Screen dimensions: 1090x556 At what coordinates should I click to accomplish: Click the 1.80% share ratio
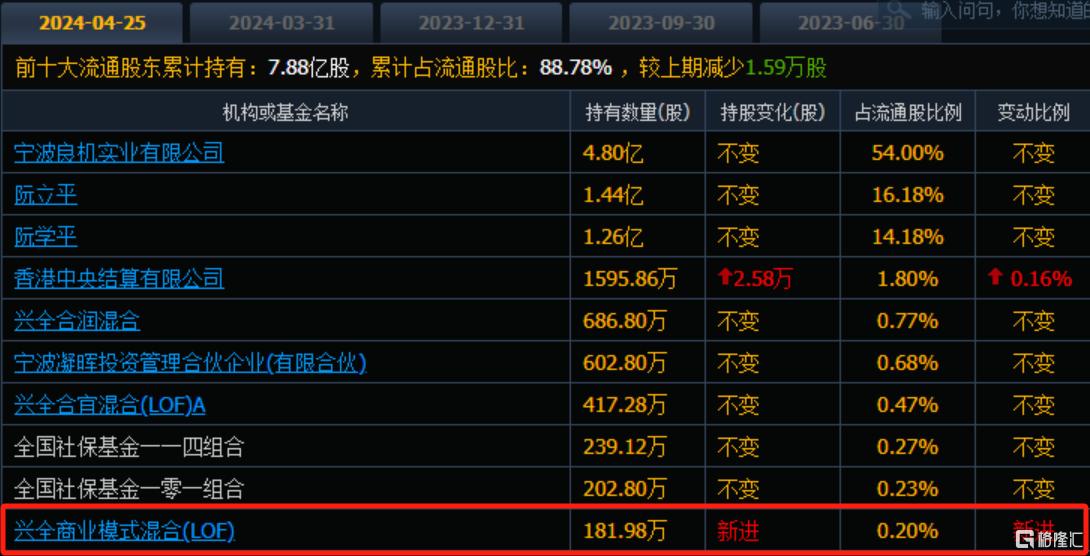908,279
